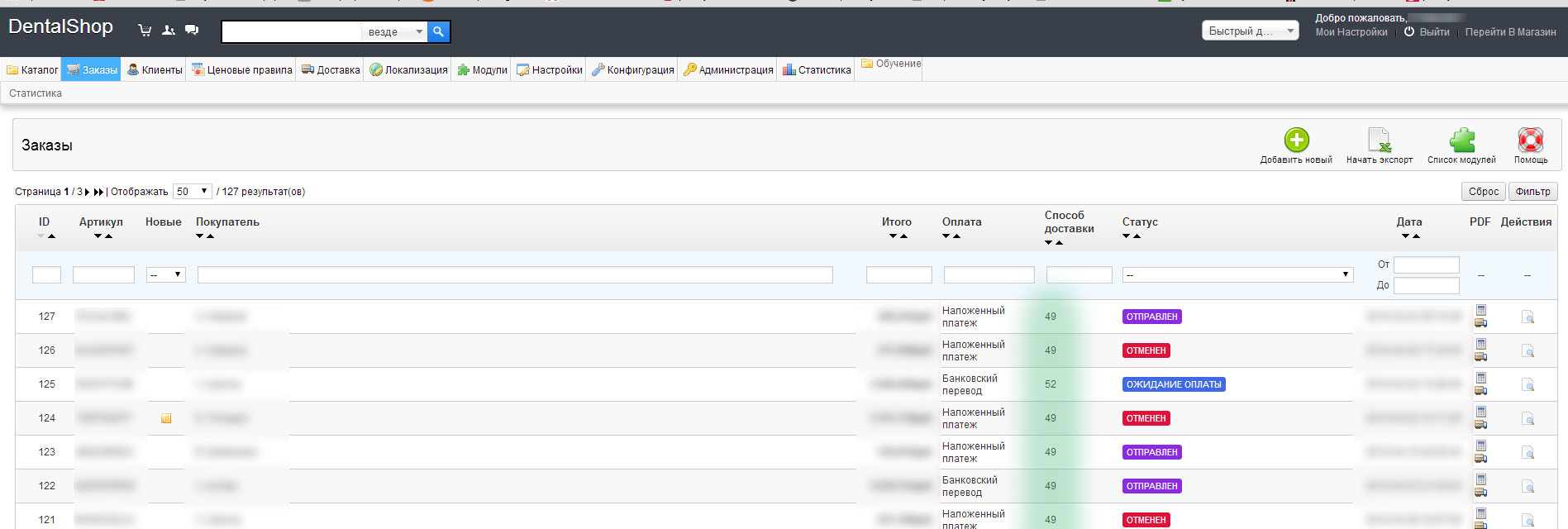
Task: Focus the header search input field
Action: (x=292, y=31)
